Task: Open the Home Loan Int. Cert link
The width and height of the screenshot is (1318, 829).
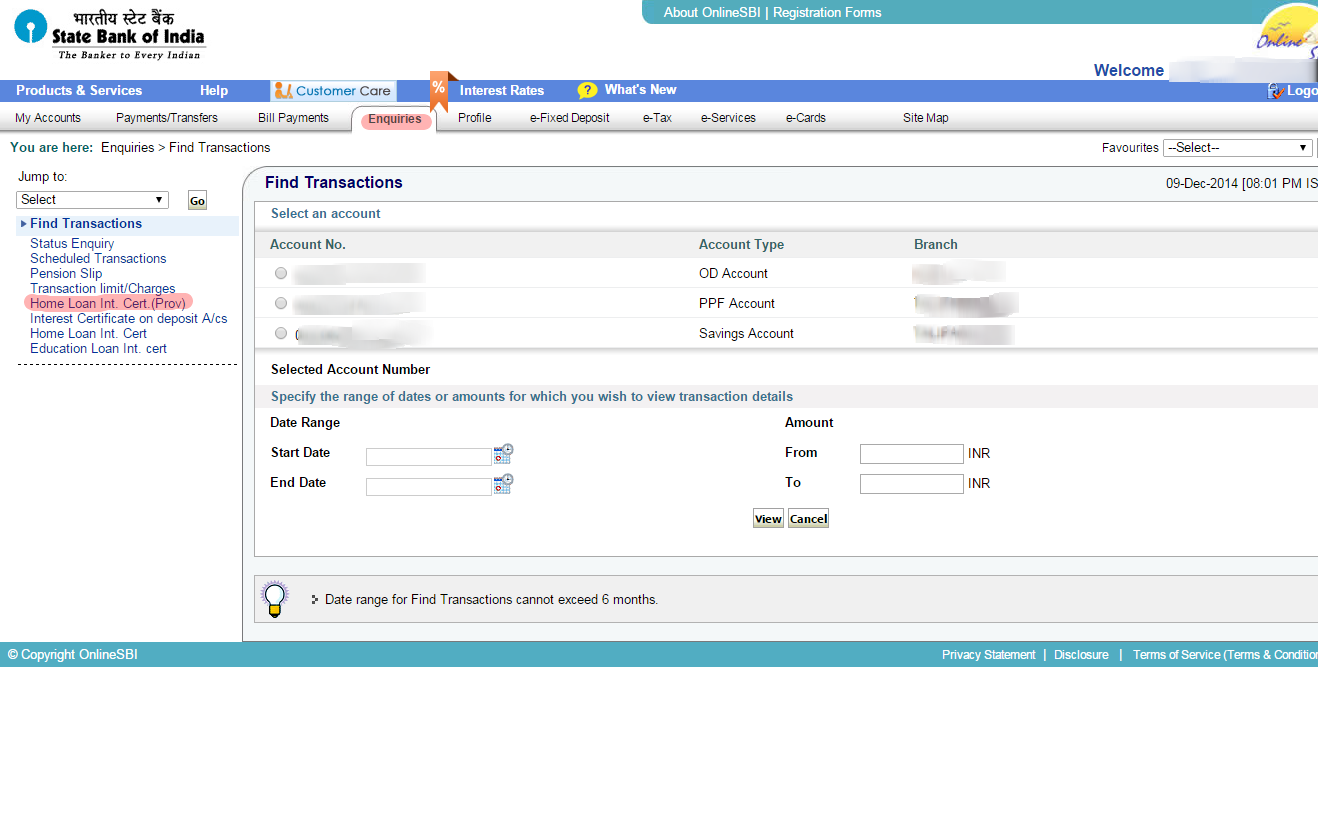Action: tap(88, 333)
